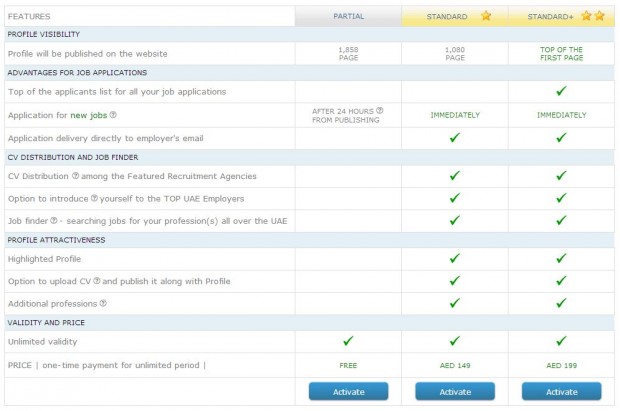Open the Job finder help icon

54,220
